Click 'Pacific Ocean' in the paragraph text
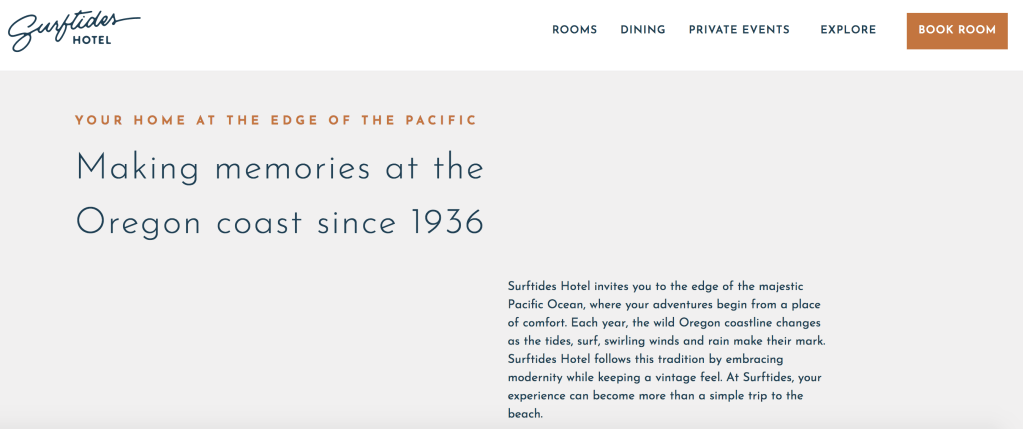The width and height of the screenshot is (1023, 429). (x=547, y=304)
